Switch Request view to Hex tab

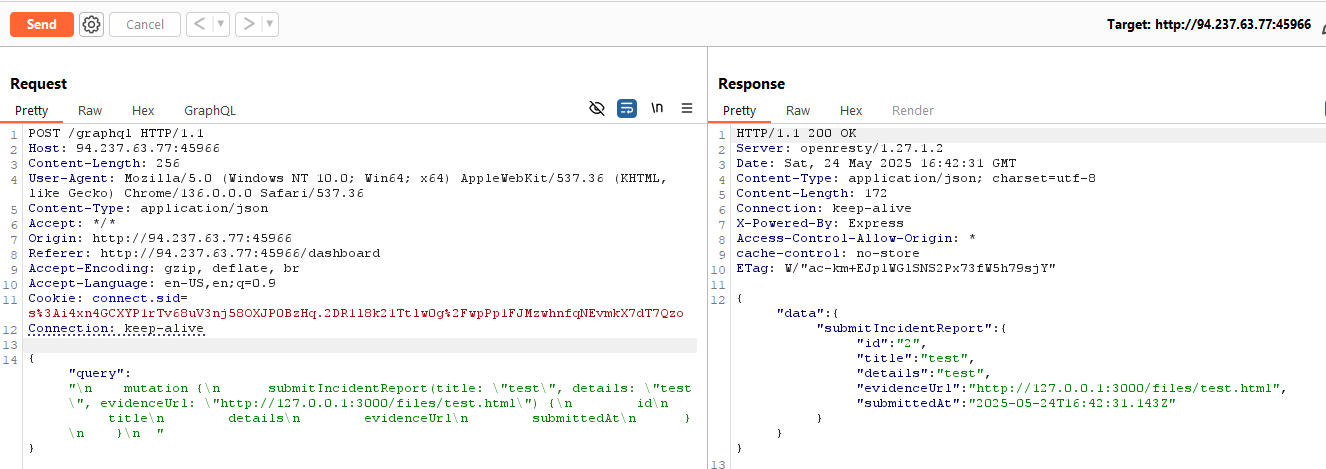tap(143, 111)
